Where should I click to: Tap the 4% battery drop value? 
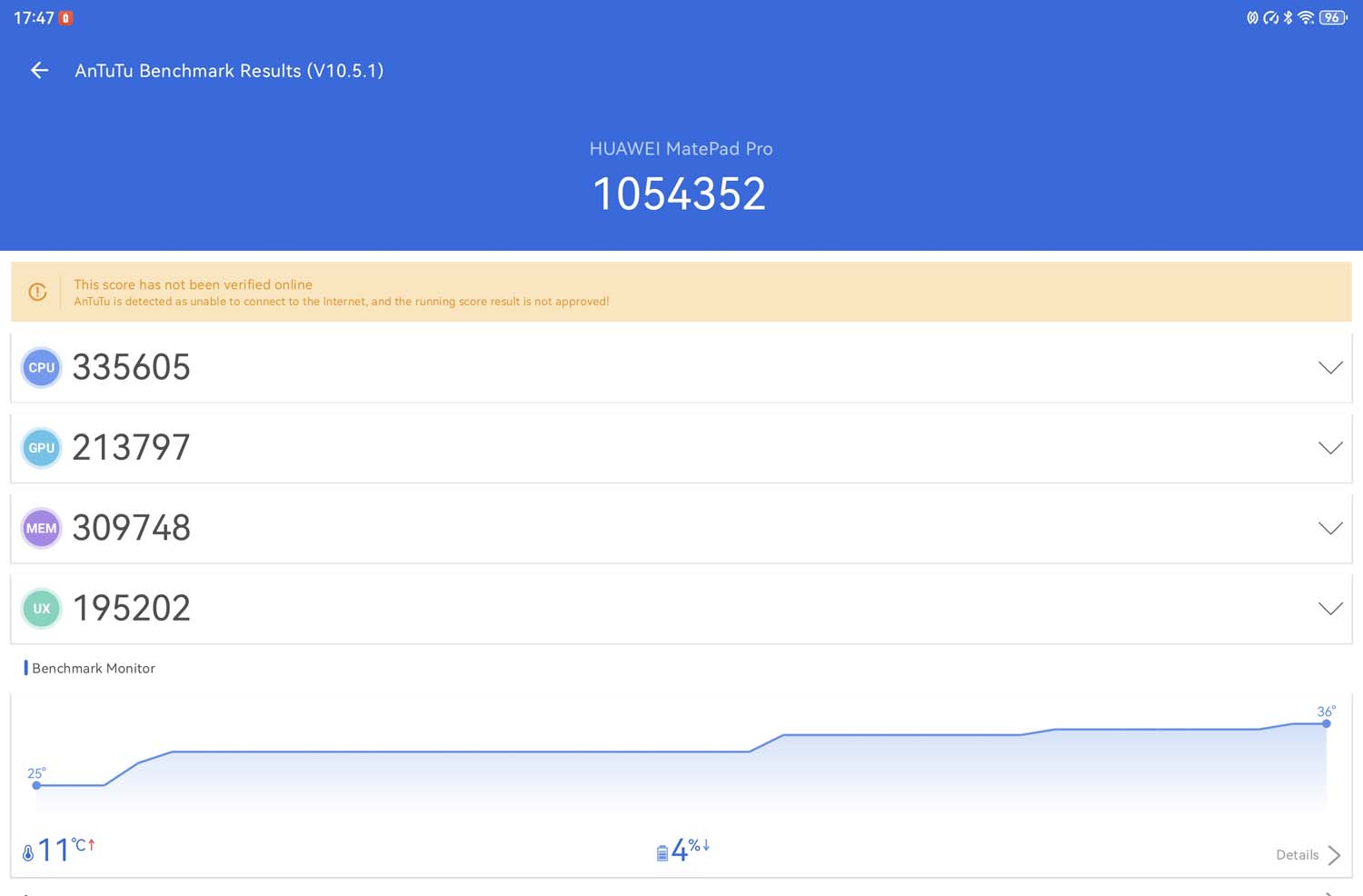click(x=690, y=850)
